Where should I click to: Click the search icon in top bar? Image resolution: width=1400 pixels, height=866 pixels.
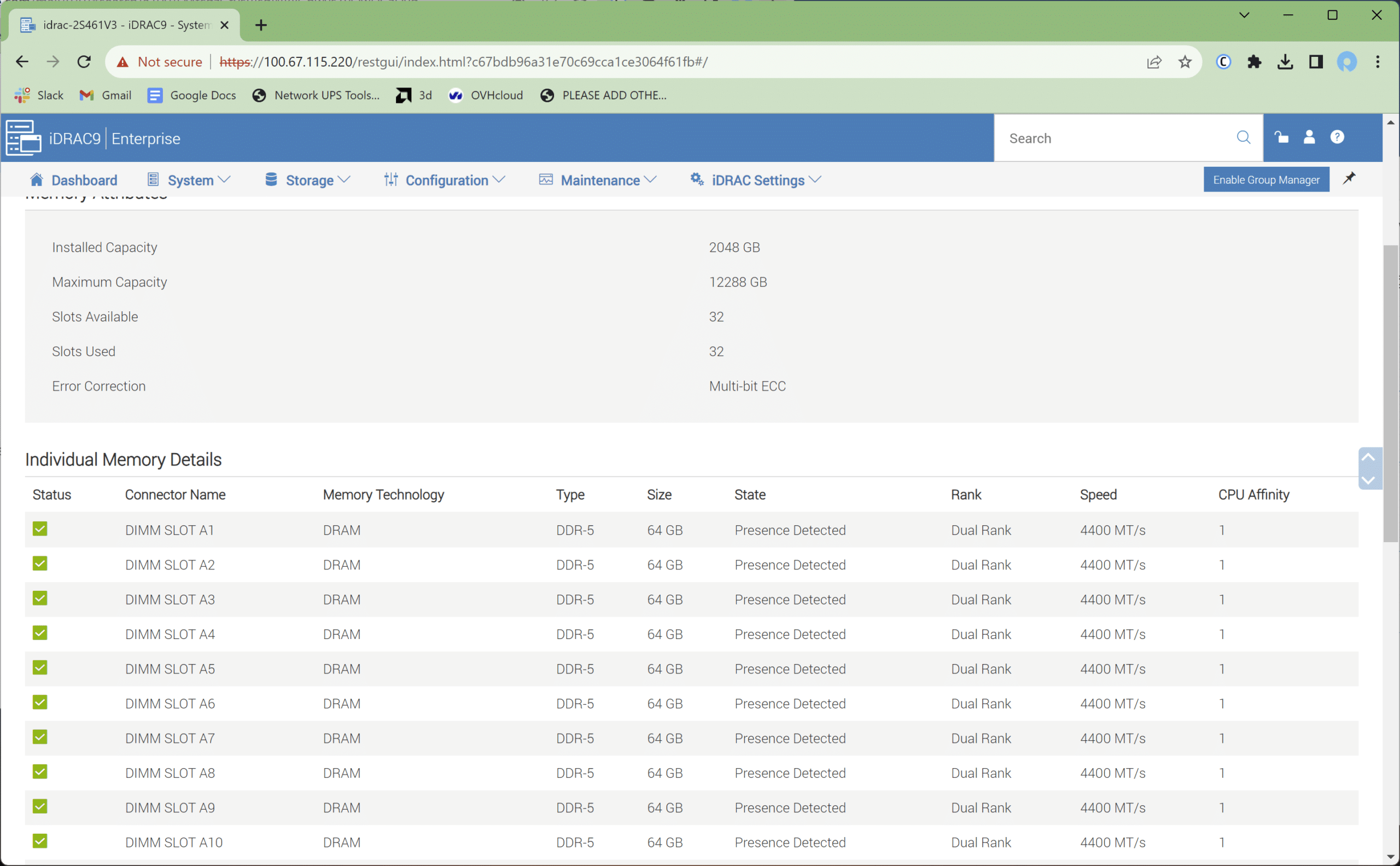coord(1246,138)
